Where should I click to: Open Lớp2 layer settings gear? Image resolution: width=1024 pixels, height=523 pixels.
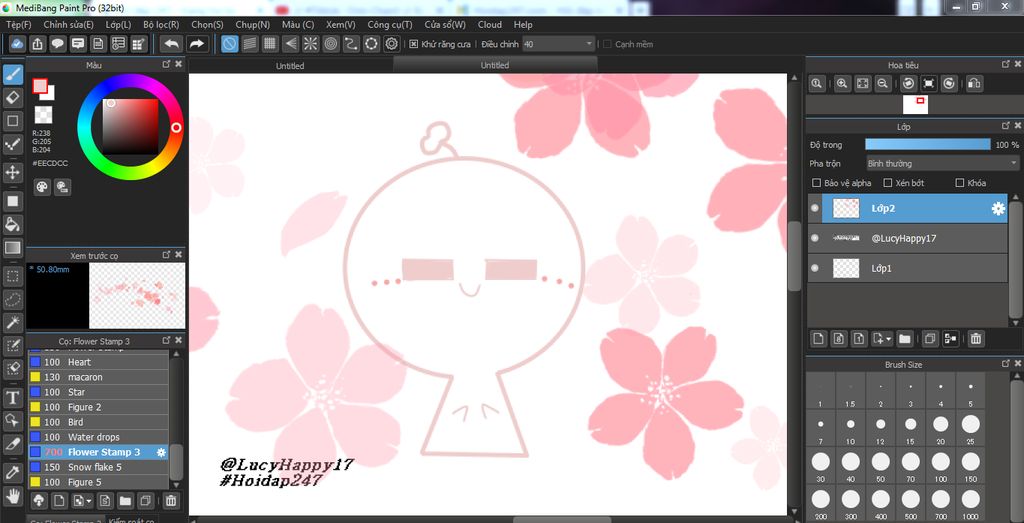pyautogui.click(x=998, y=209)
